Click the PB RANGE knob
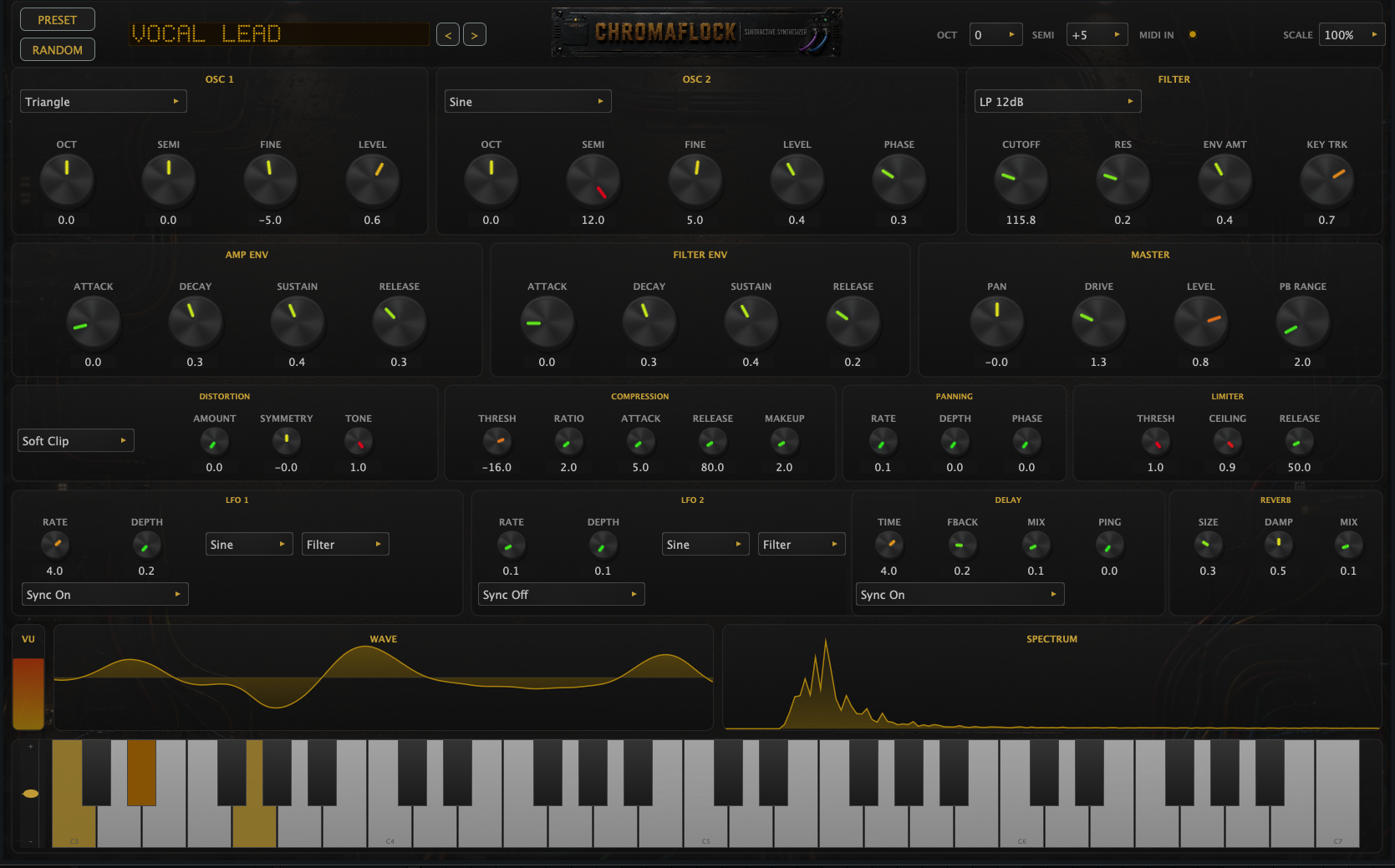The height and width of the screenshot is (868, 1395). coord(1303,322)
